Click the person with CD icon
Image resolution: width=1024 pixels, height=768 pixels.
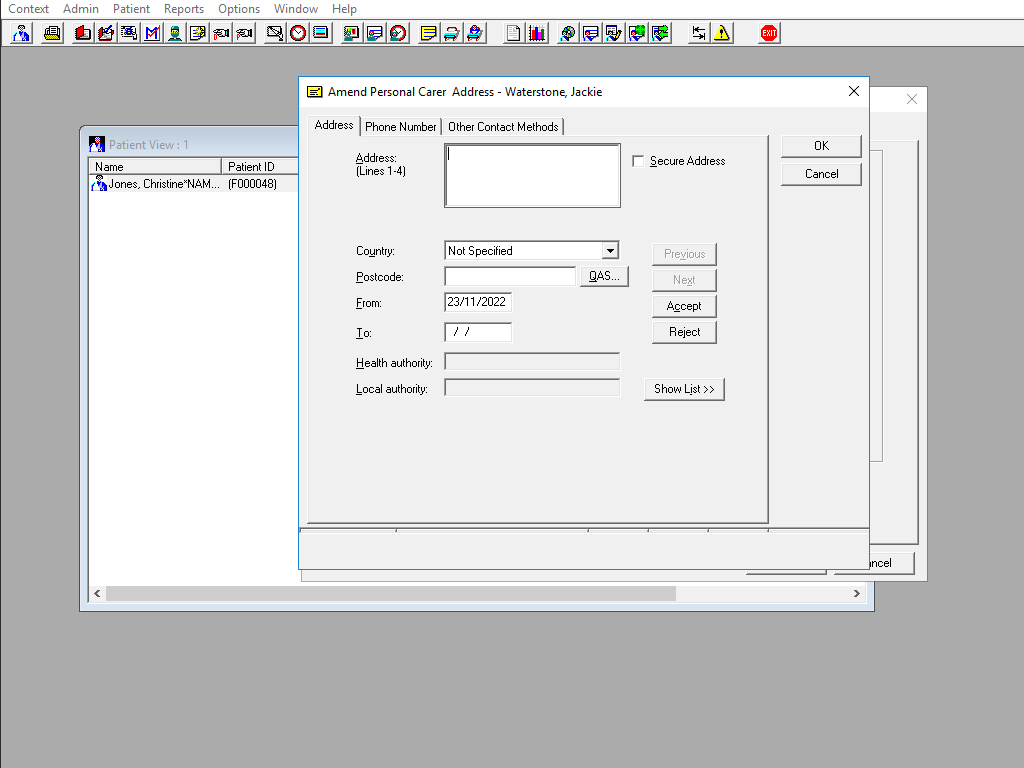click(568, 33)
